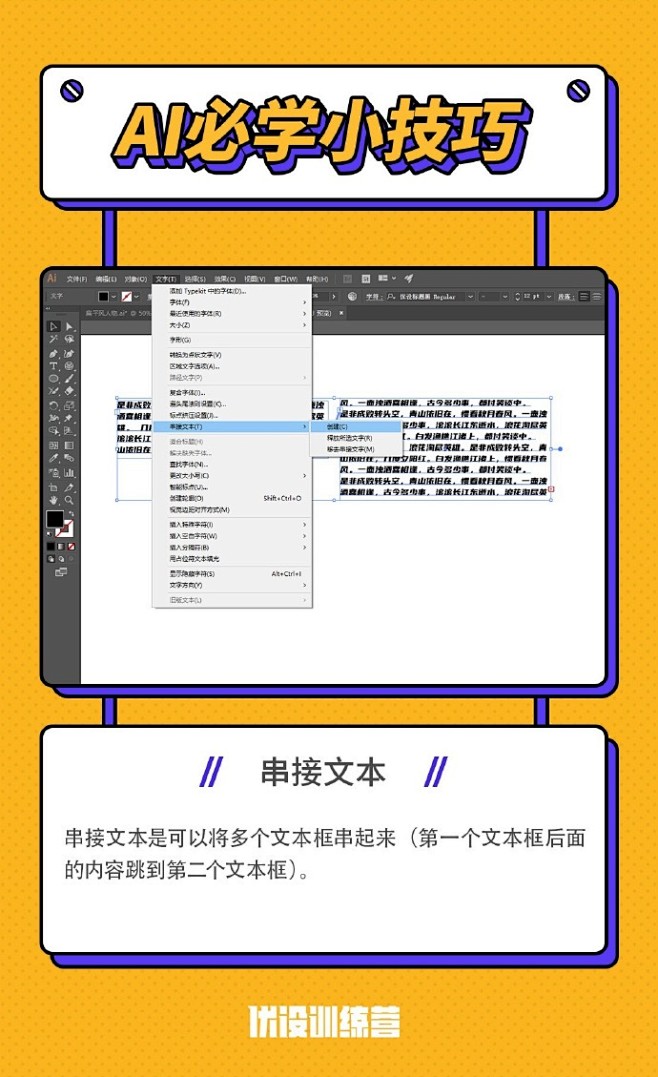Click toolbar Fill color box

tap(55, 519)
